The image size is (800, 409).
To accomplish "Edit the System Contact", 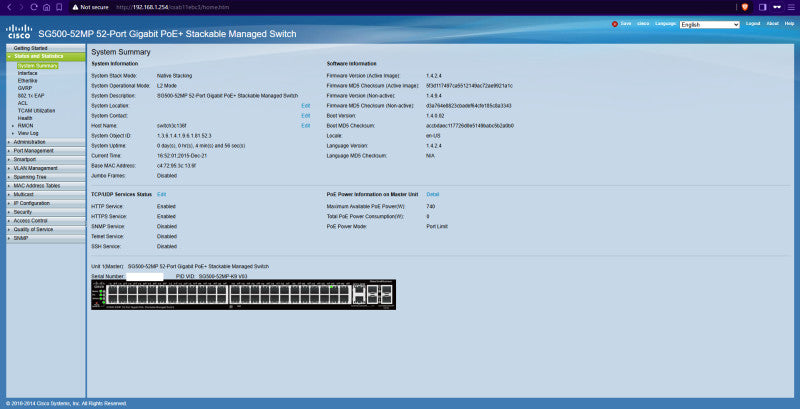I will click(x=306, y=116).
